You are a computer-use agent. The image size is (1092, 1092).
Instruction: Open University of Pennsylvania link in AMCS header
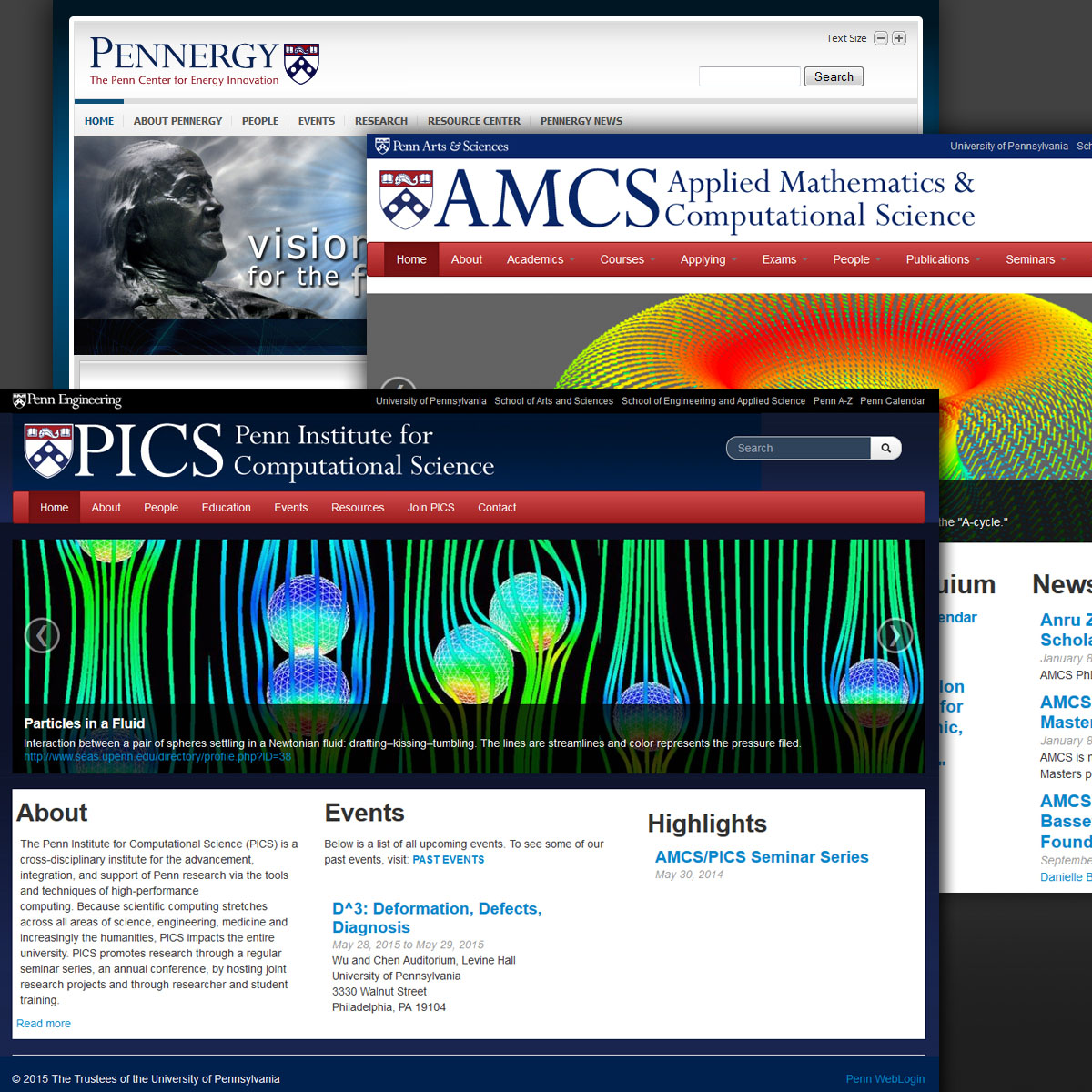coord(1009,147)
